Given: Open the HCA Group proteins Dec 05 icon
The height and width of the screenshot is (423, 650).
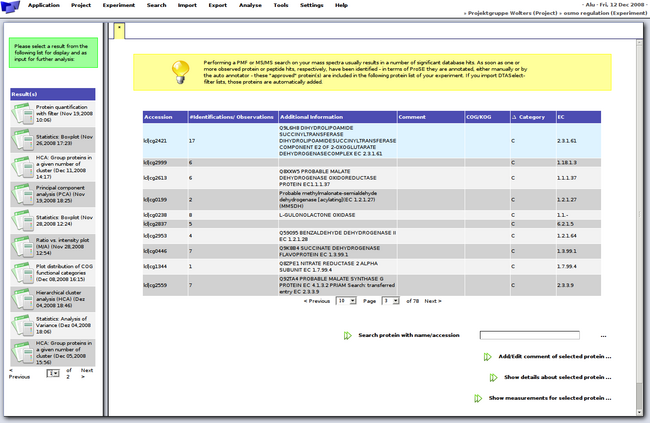Looking at the screenshot, I should coord(23,352).
